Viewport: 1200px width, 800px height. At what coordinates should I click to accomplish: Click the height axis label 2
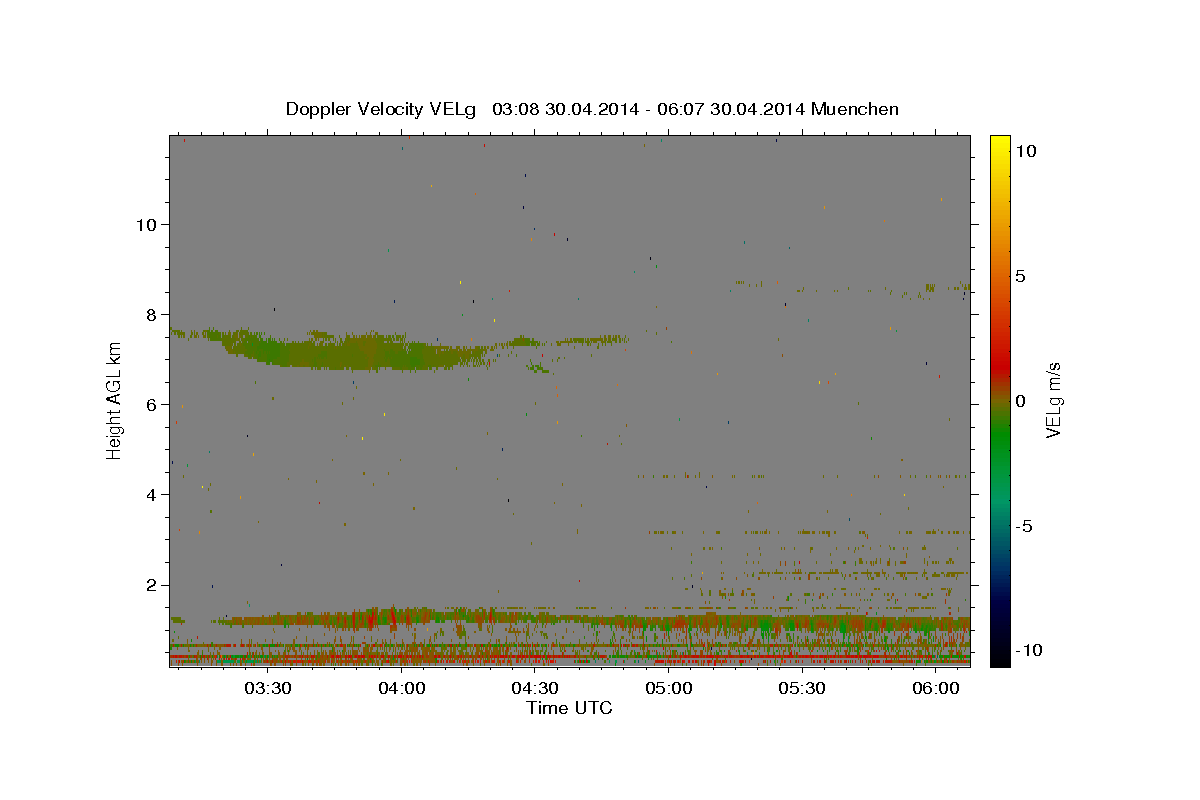point(152,584)
